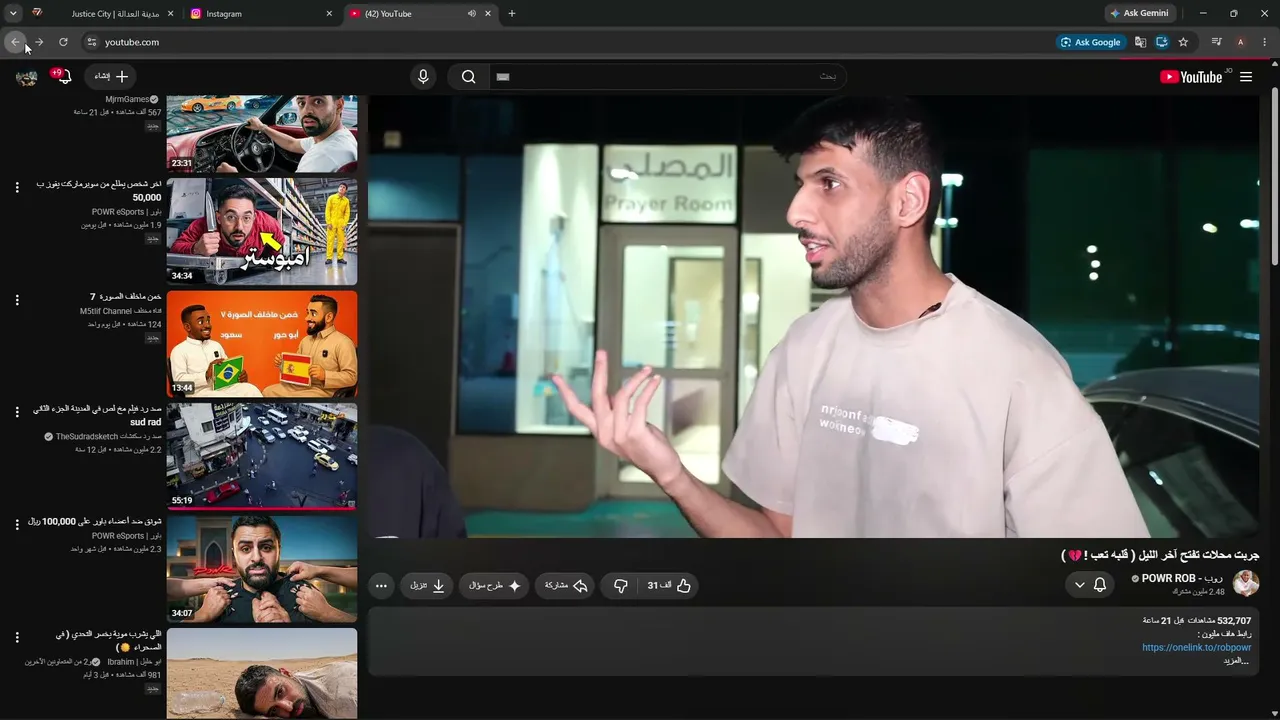Click the youtube.com address bar
Image resolution: width=1280 pixels, height=720 pixels.
(x=570, y=42)
